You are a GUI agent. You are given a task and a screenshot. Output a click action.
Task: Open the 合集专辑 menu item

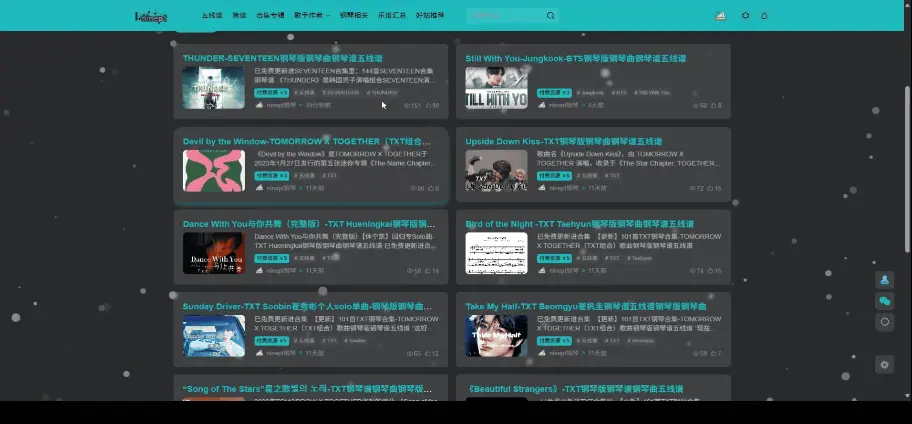tap(270, 16)
